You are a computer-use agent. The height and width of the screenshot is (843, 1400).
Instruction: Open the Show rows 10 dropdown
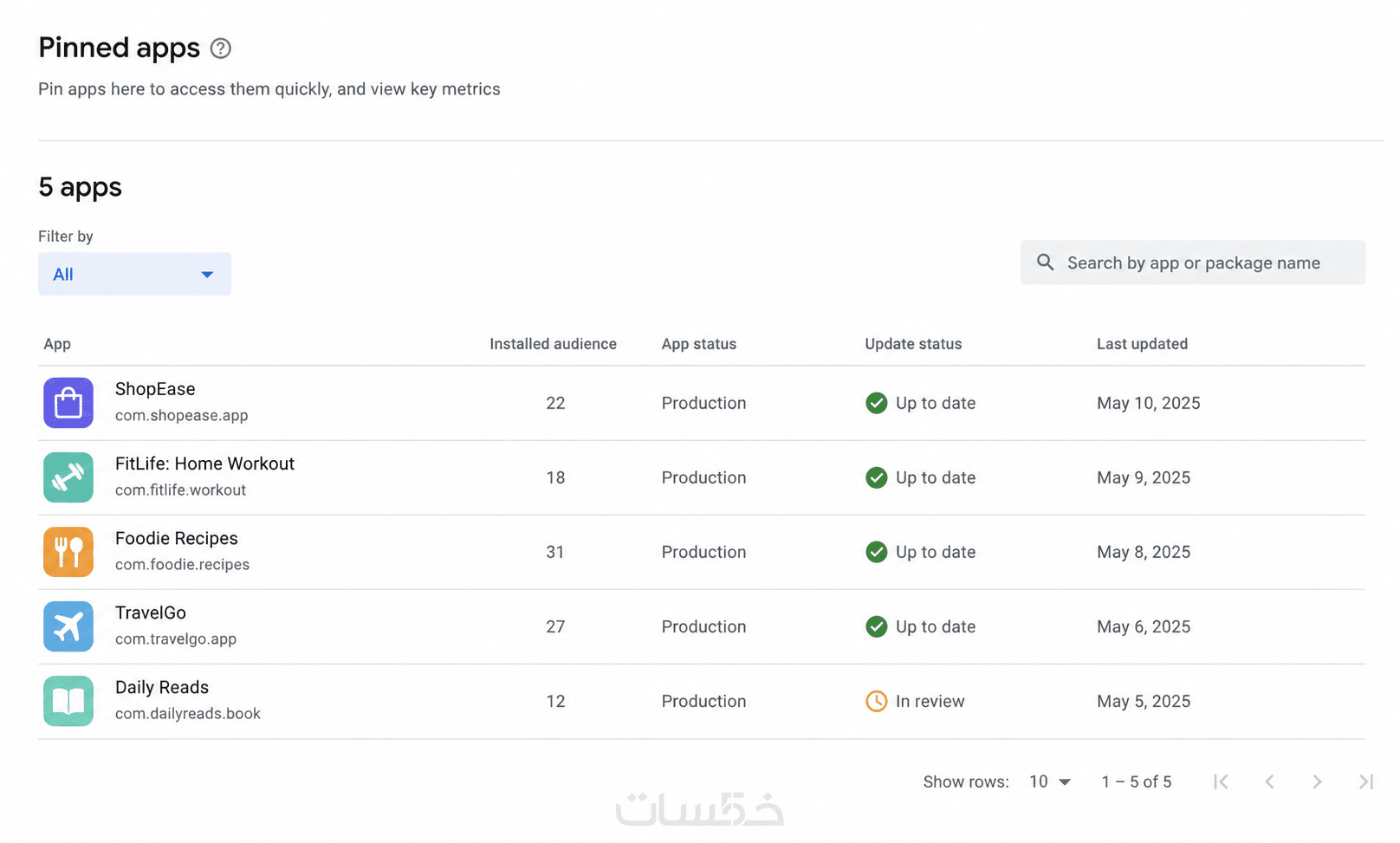click(1050, 781)
